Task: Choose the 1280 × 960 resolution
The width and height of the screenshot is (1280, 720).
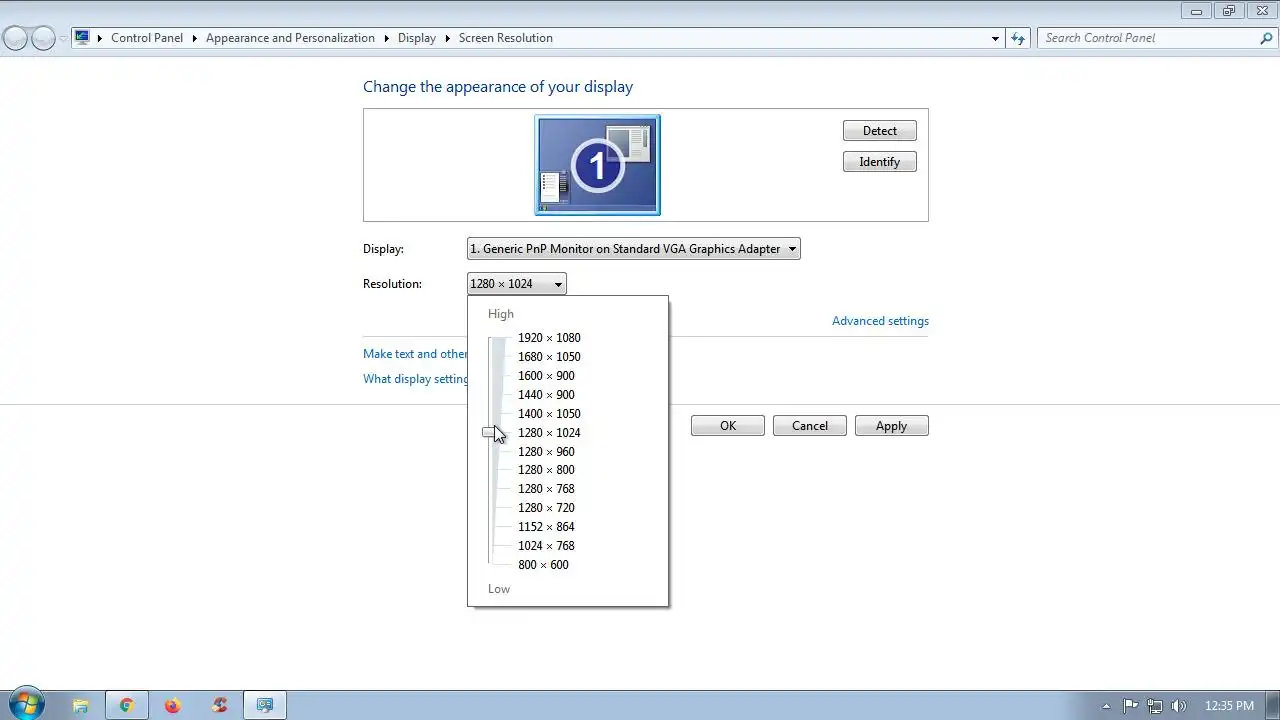Action: [x=546, y=452]
